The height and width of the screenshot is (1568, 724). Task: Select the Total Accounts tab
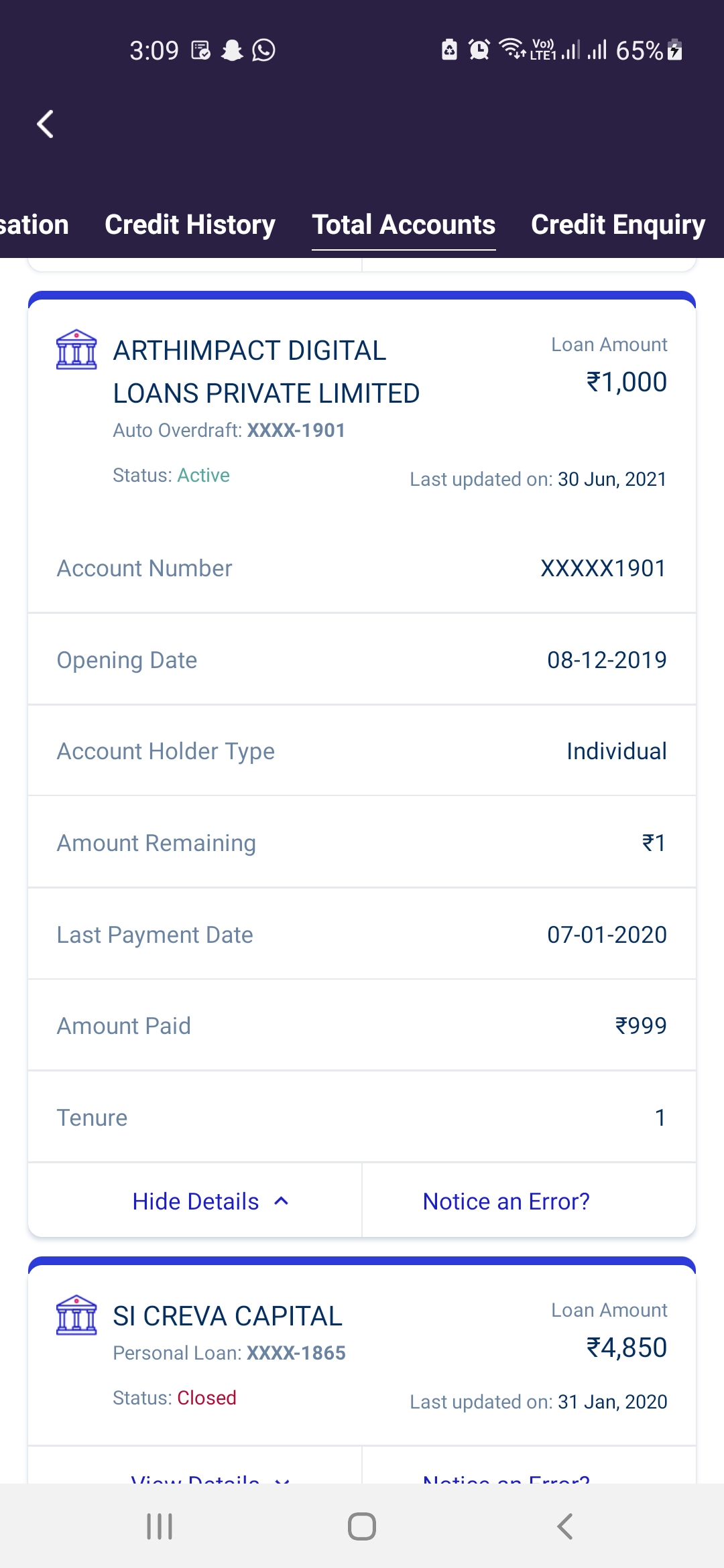point(404,224)
